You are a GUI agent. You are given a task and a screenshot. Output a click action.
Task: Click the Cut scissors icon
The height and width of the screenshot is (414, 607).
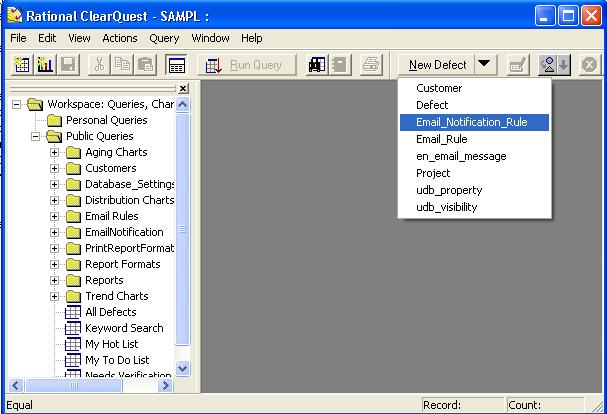99,65
